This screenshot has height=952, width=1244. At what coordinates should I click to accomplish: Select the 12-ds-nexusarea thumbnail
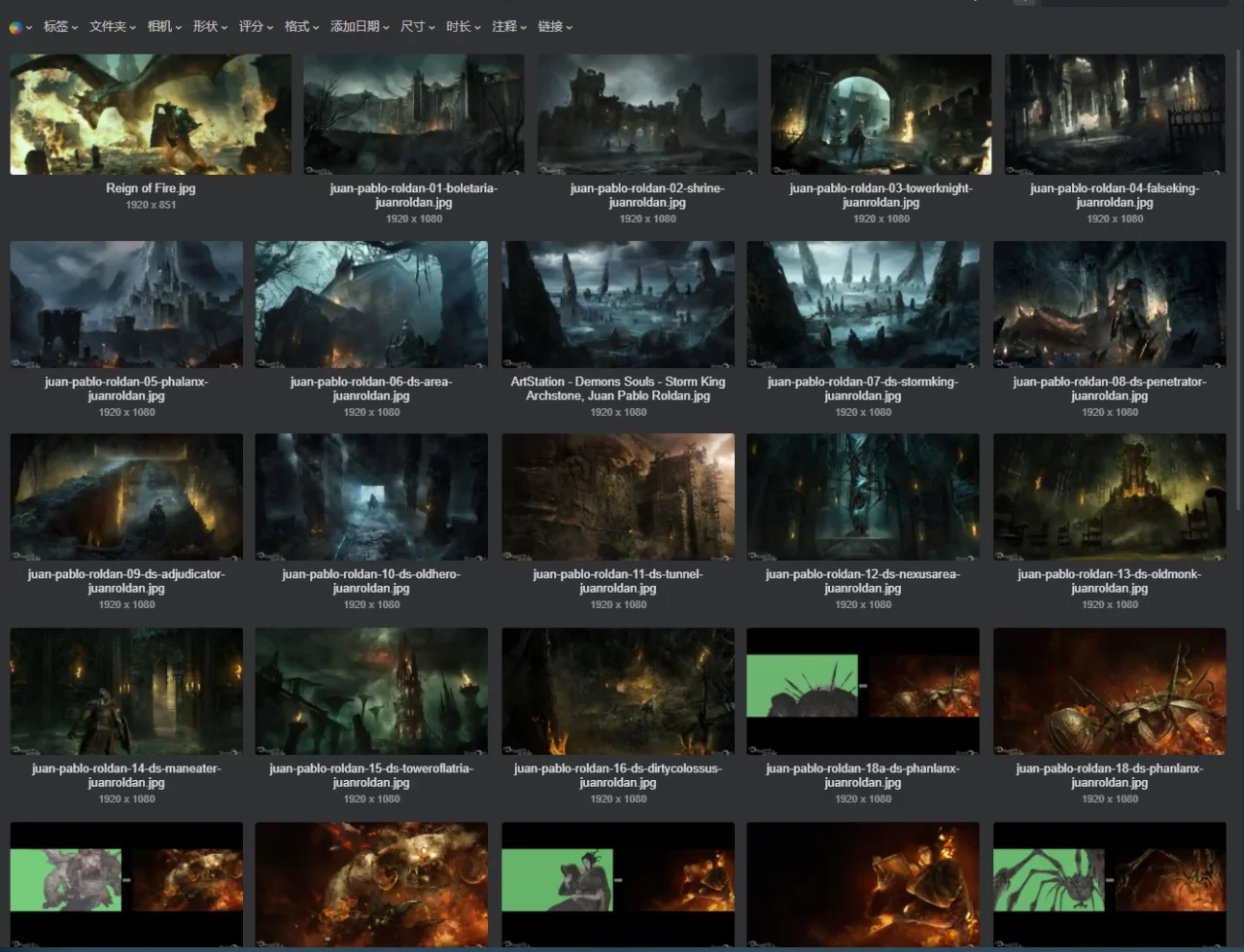[863, 496]
